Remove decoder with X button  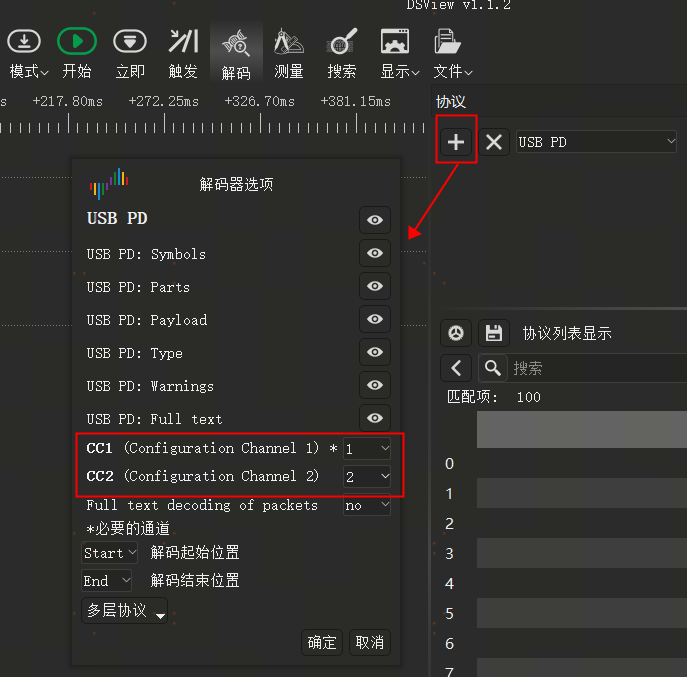494,142
